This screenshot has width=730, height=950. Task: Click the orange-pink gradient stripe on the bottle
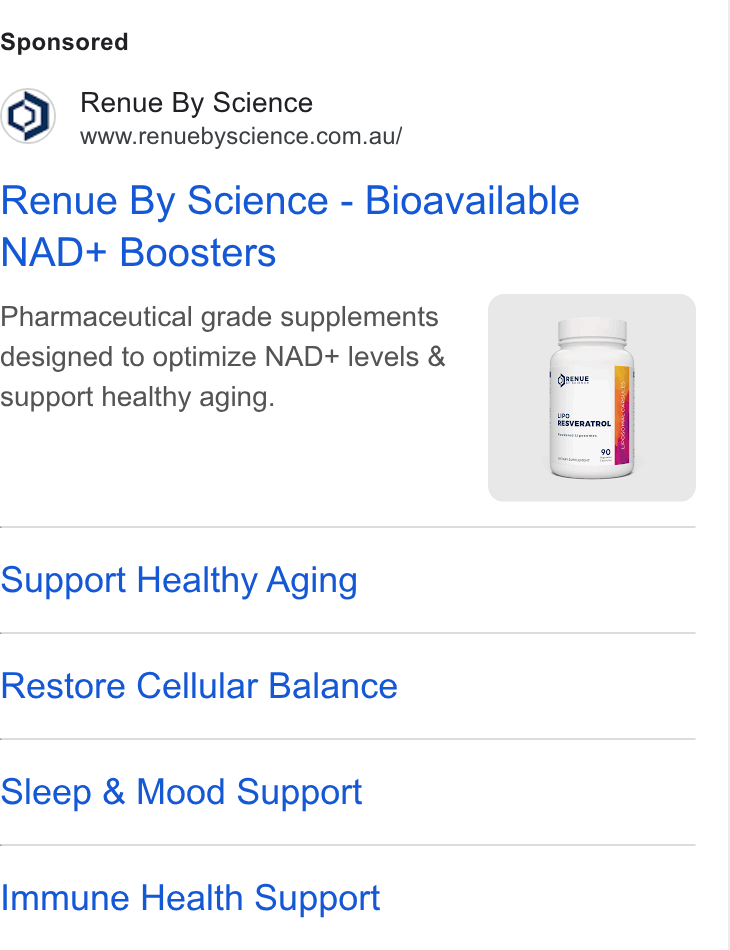[622, 416]
